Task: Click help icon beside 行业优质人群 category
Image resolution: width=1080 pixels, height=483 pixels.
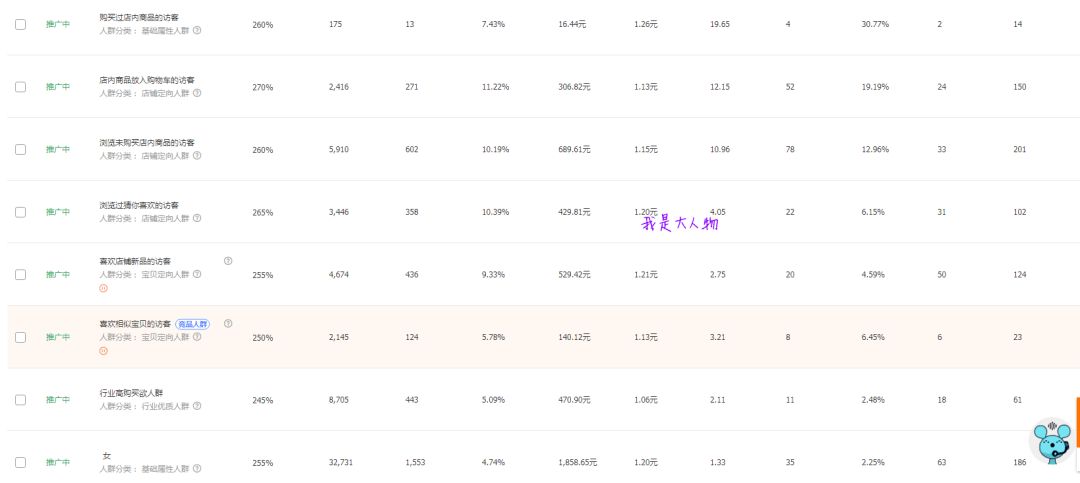Action: click(197, 406)
